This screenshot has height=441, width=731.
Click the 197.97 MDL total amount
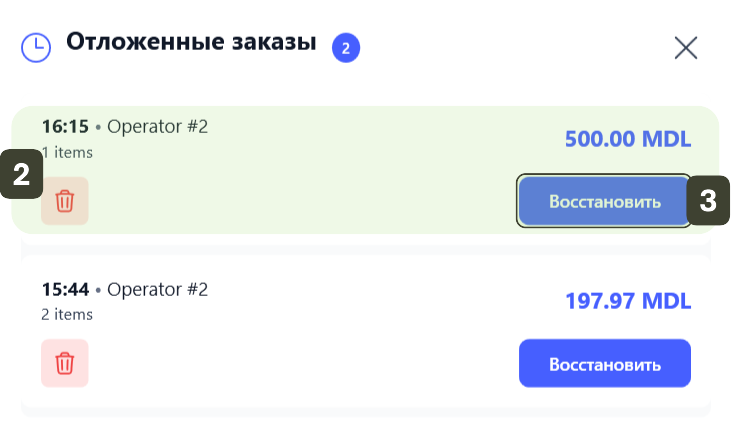pos(627,301)
